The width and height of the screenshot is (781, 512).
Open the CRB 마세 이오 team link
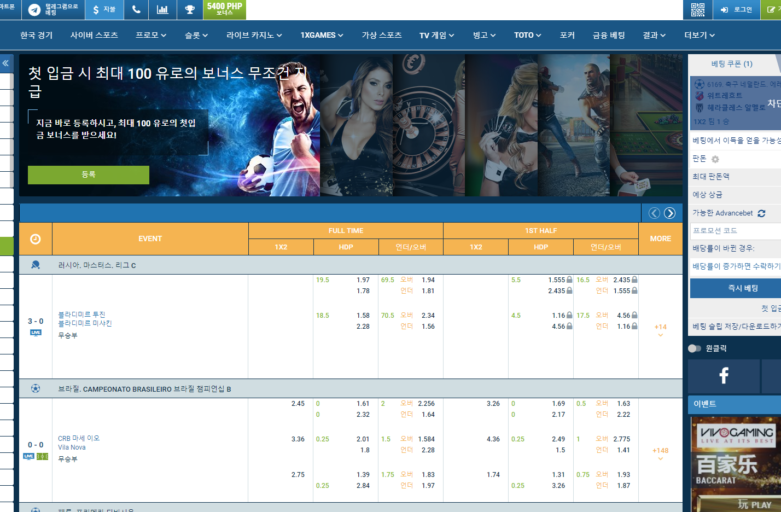click(x=79, y=438)
